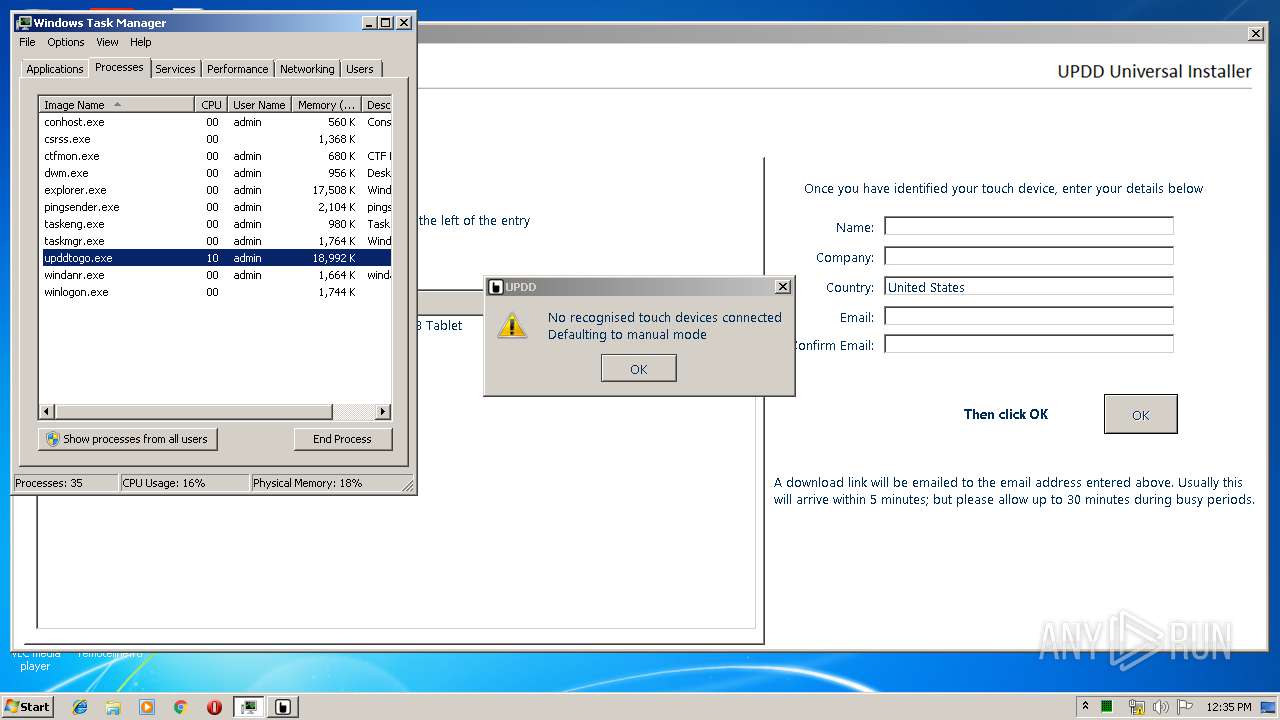Switch to UPDD installer taskbar button
The height and width of the screenshot is (720, 1280).
pos(283,707)
